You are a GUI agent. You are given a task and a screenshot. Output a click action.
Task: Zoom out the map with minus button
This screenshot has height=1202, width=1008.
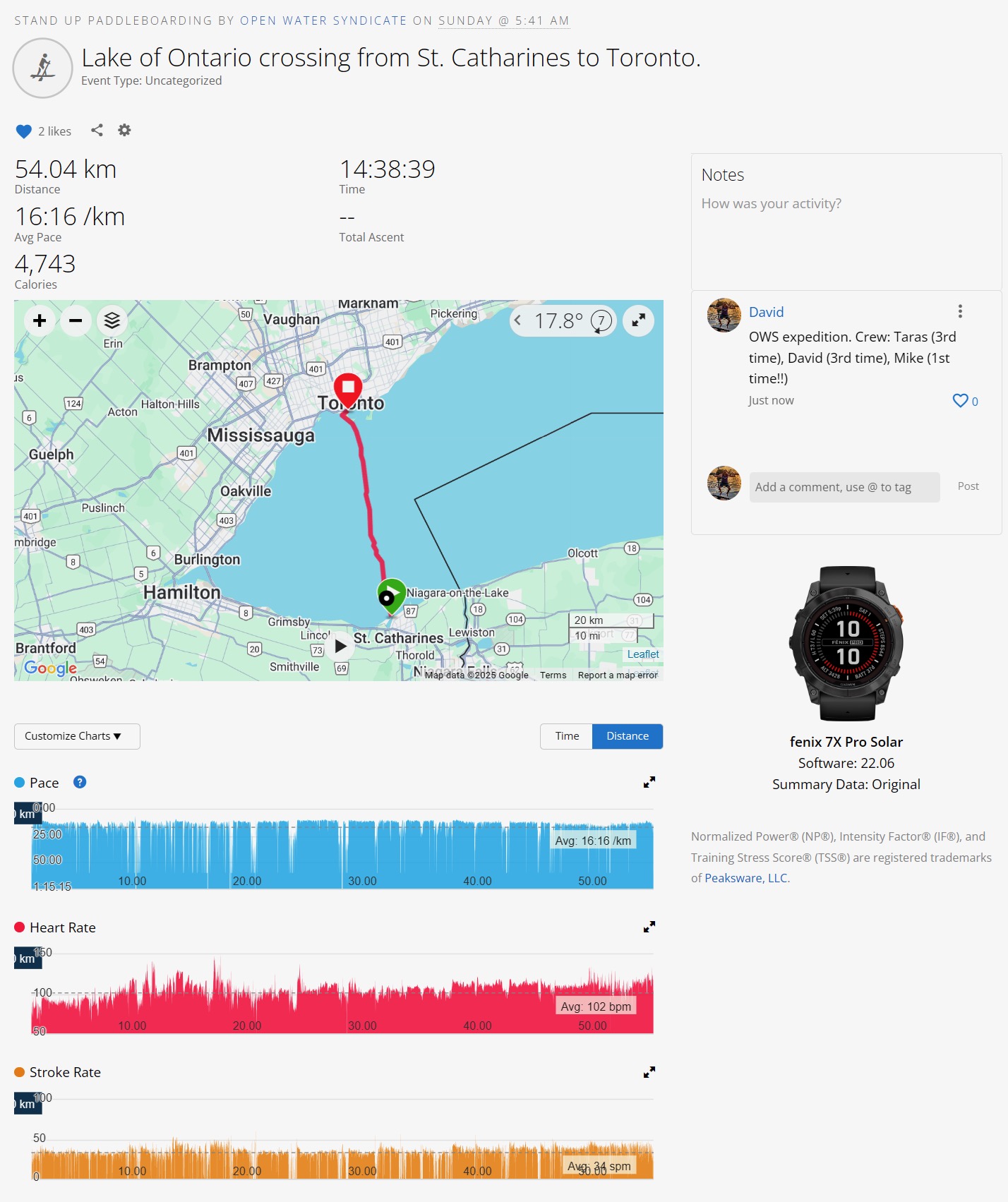pos(76,320)
